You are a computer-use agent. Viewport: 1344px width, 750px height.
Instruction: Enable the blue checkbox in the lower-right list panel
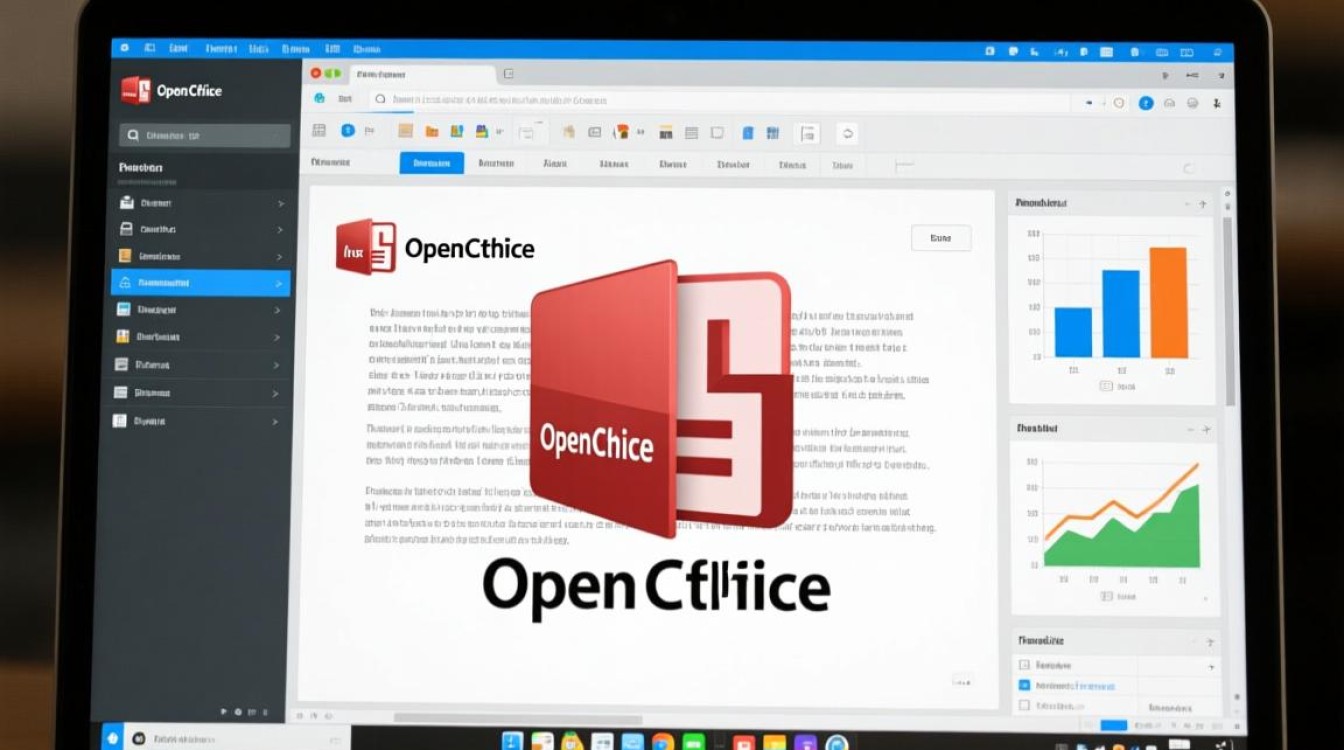click(x=1024, y=686)
